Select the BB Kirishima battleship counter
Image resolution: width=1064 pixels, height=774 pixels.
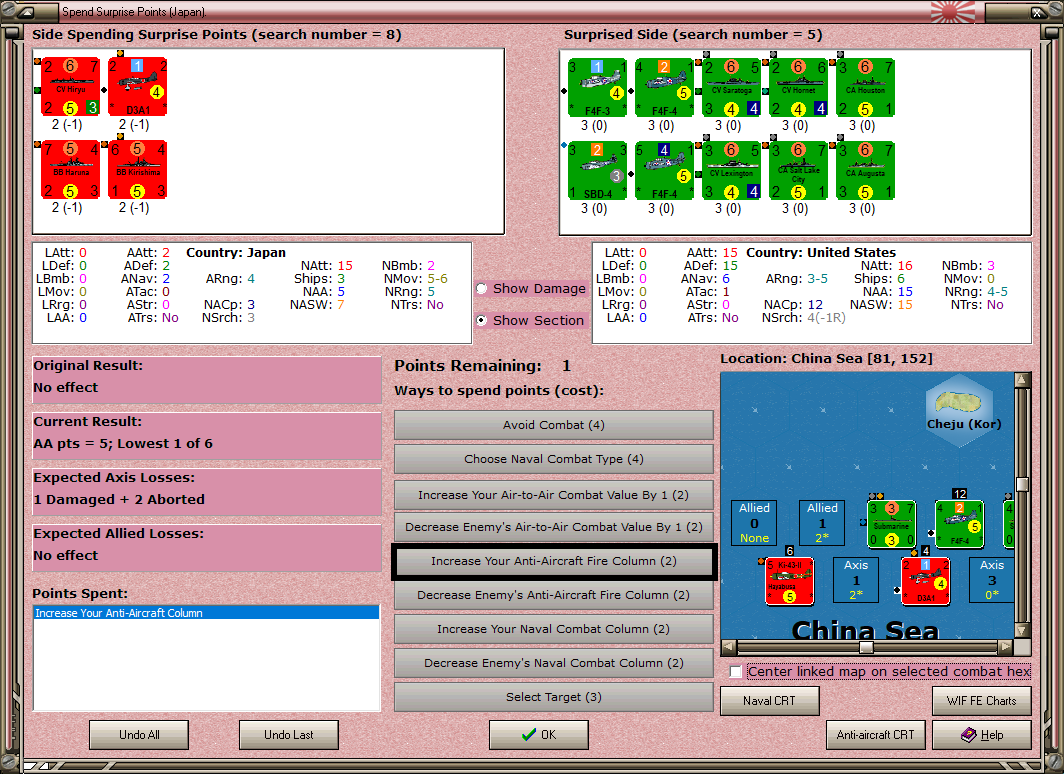click(x=137, y=170)
